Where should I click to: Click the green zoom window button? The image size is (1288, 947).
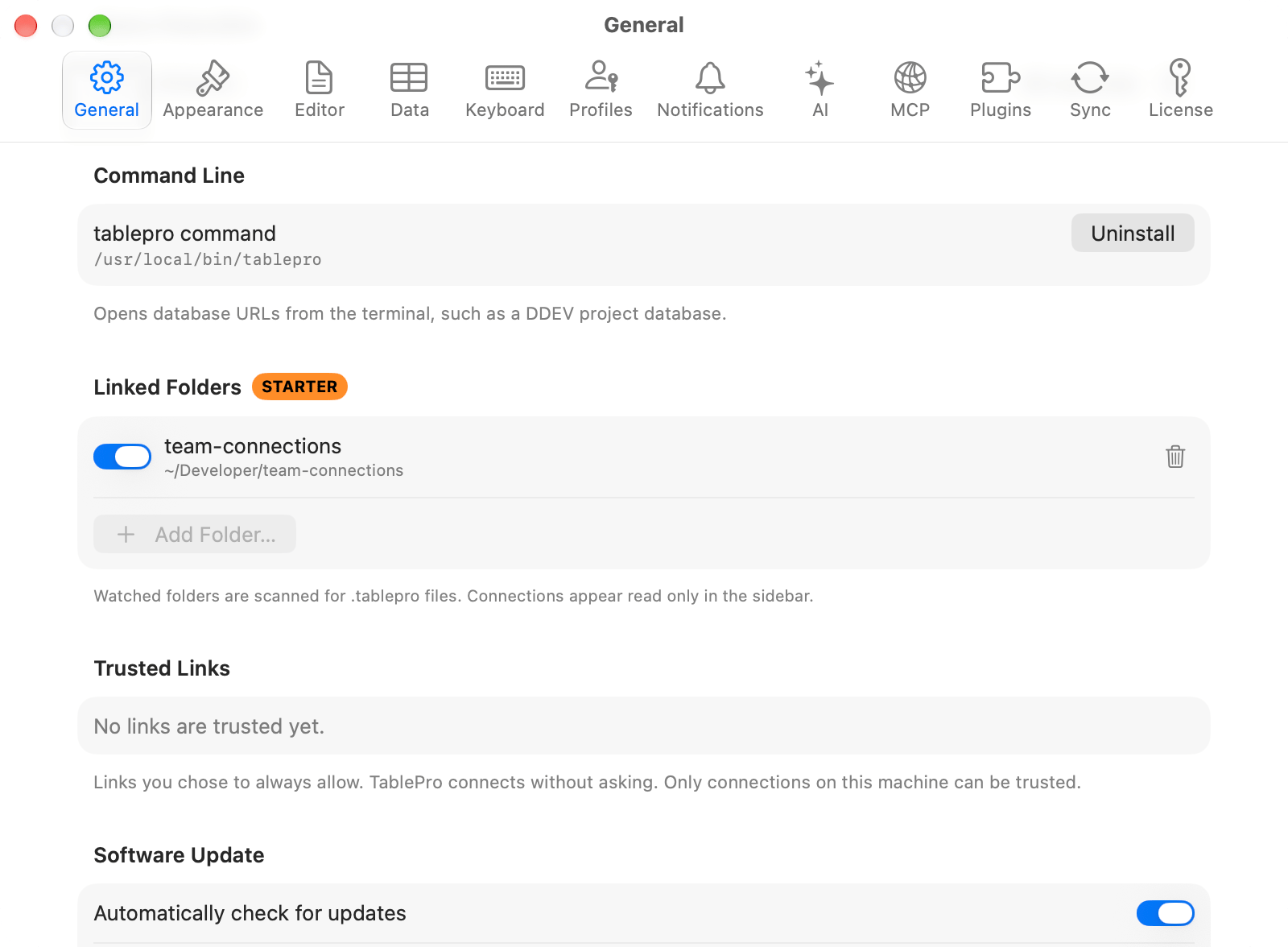click(100, 26)
